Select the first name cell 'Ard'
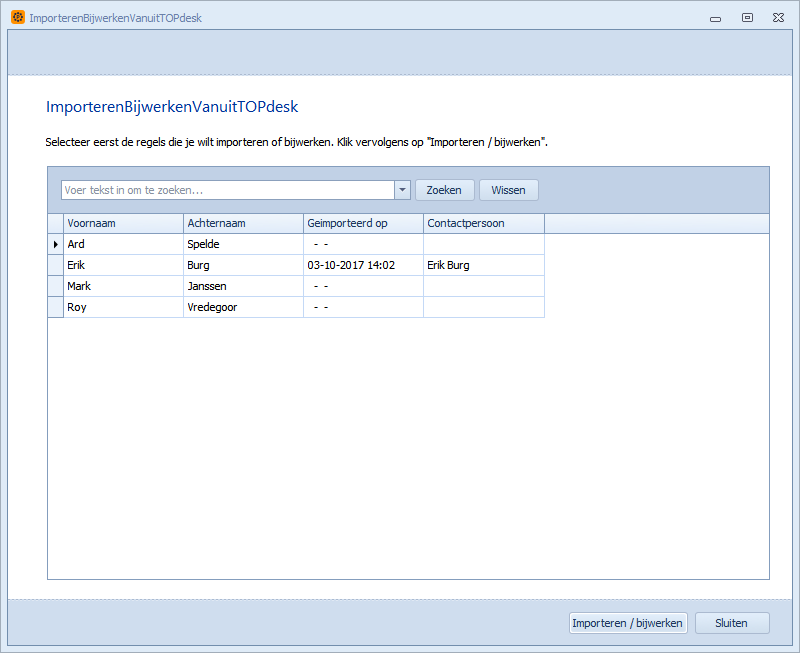Image resolution: width=800 pixels, height=653 pixels. pyautogui.click(x=123, y=244)
